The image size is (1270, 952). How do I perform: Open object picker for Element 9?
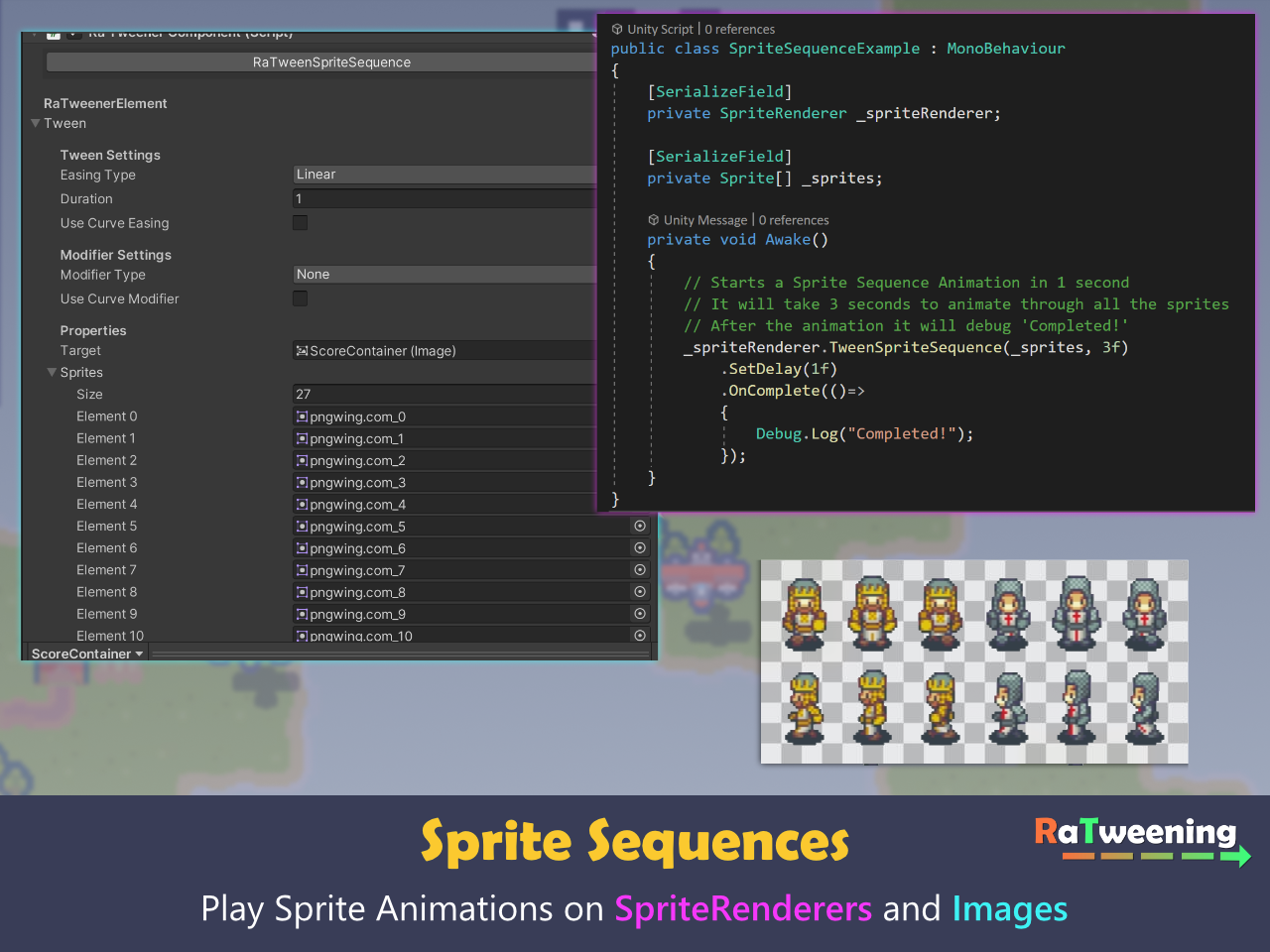pyautogui.click(x=640, y=614)
